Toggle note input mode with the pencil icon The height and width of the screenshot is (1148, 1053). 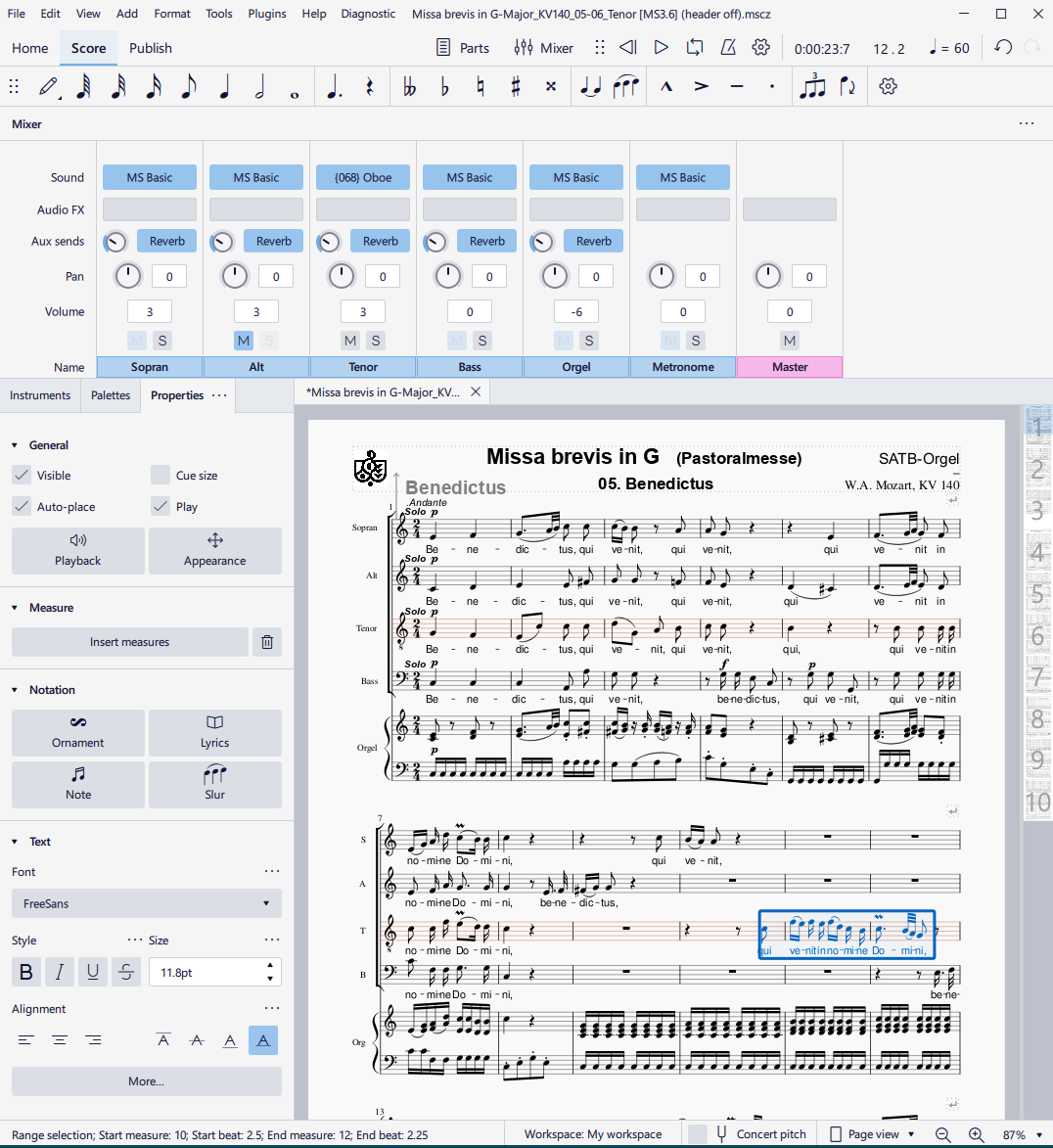49,86
